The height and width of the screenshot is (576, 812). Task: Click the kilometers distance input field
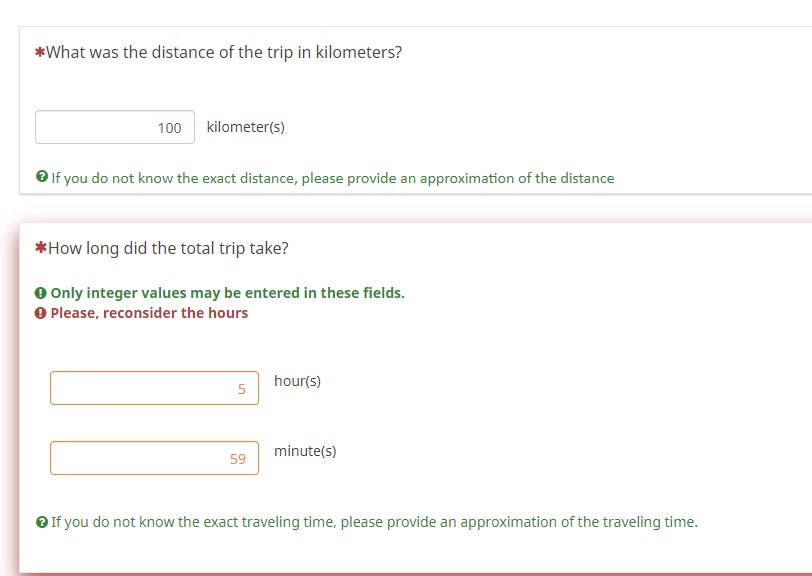coord(114,127)
